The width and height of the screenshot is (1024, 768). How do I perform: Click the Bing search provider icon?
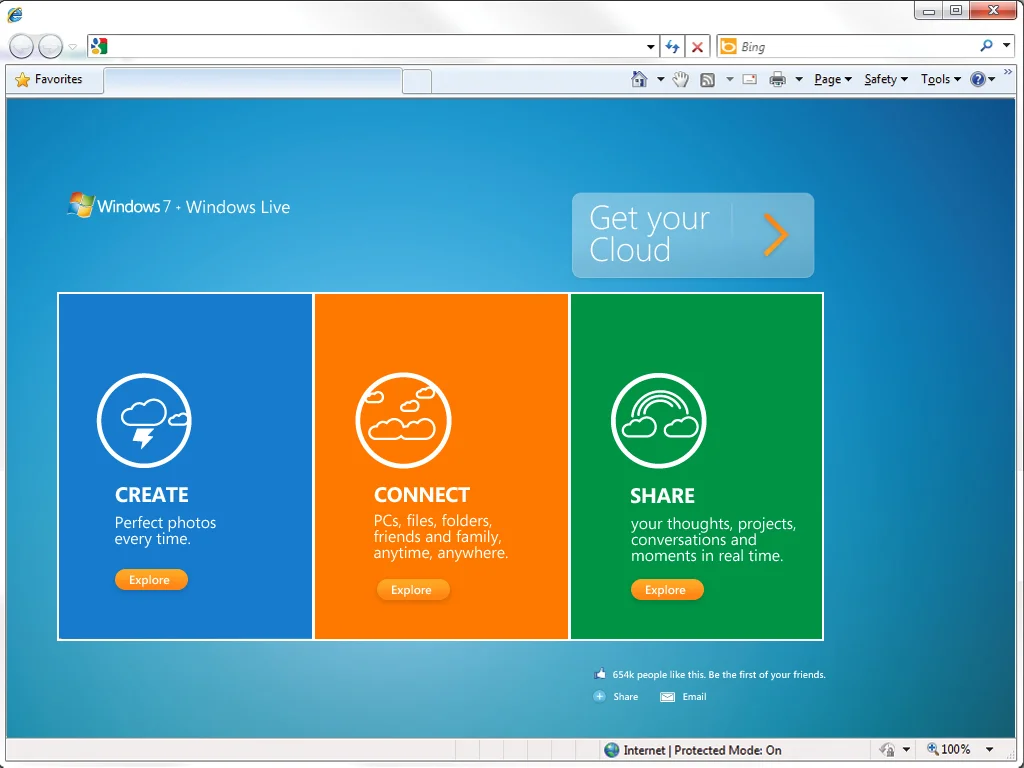click(728, 46)
